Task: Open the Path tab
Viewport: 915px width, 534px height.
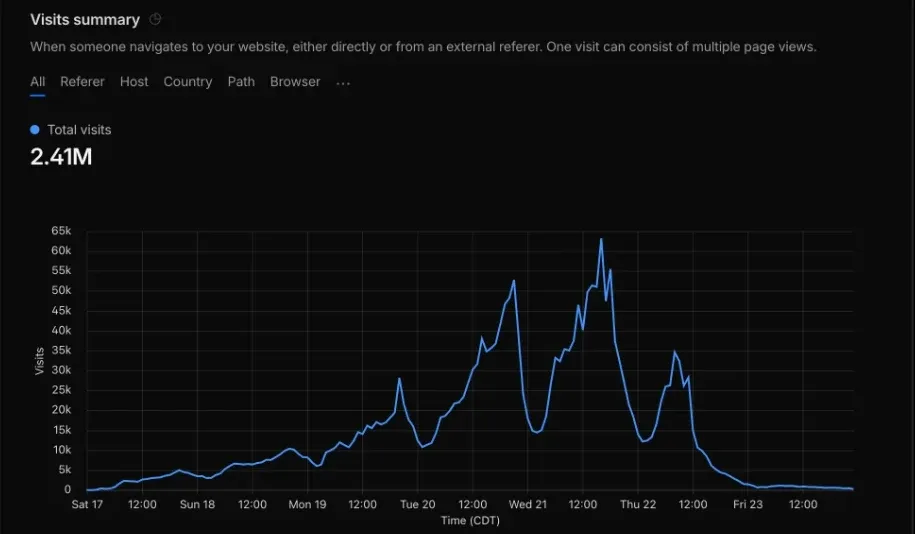Action: tap(241, 82)
